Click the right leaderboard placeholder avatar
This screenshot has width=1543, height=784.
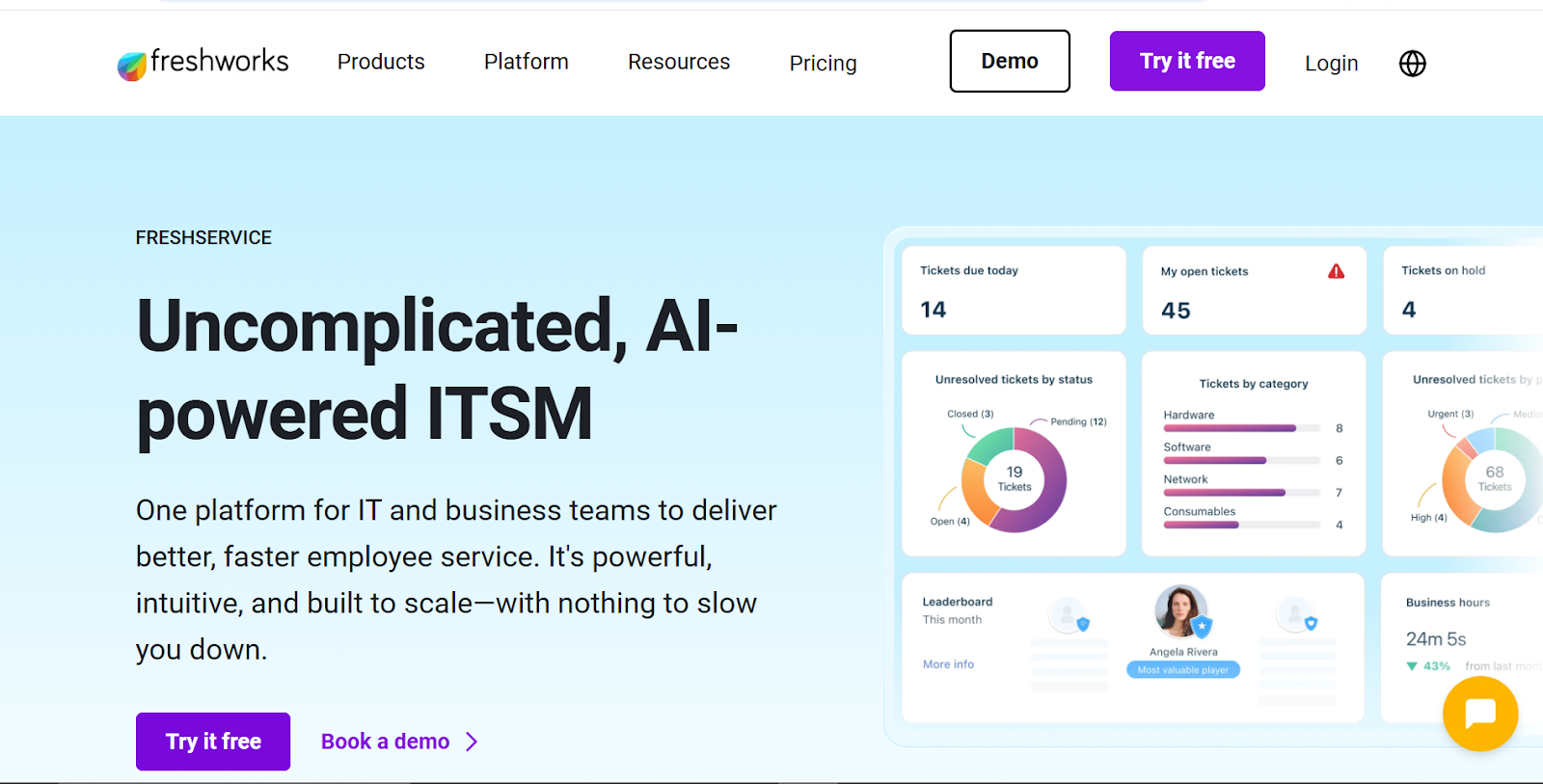pyautogui.click(x=1293, y=613)
